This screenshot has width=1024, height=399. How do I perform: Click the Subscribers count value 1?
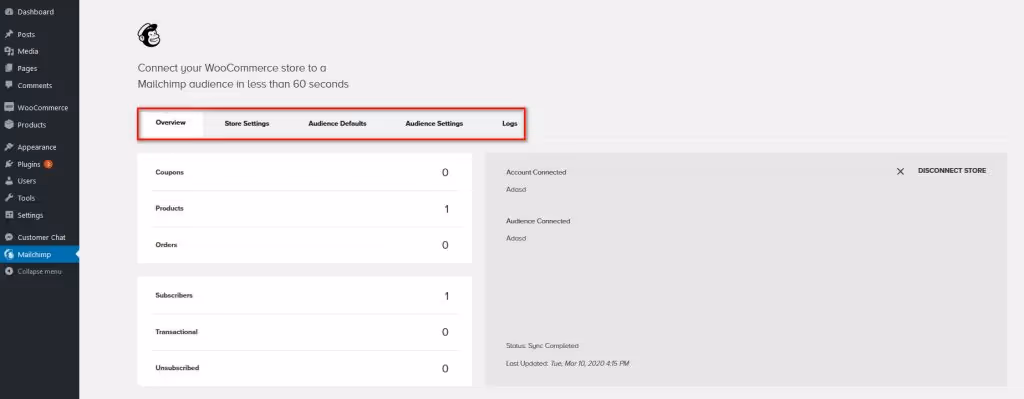(447, 296)
